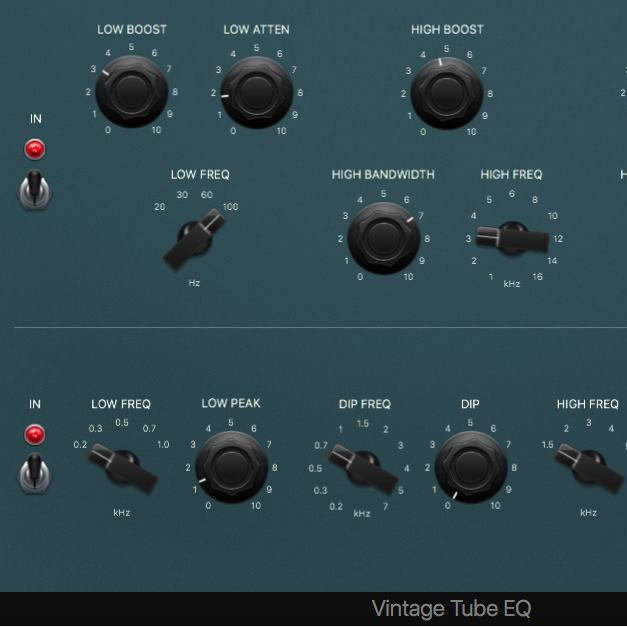Click the Low Freq Hz selector switch
Screen dimensions: 627x627
pyautogui.click(x=194, y=240)
